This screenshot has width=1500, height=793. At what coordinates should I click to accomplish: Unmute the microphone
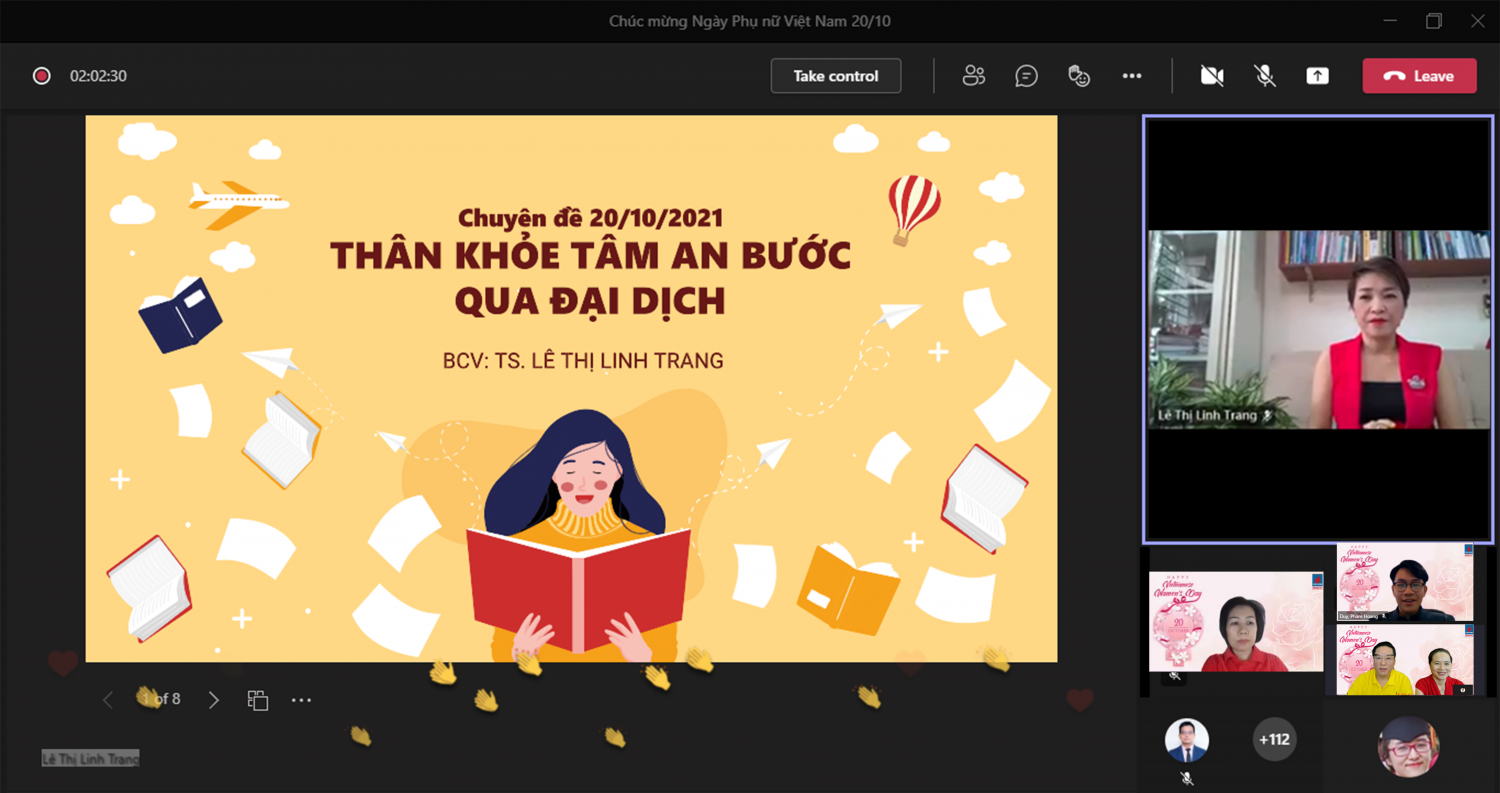point(1265,76)
